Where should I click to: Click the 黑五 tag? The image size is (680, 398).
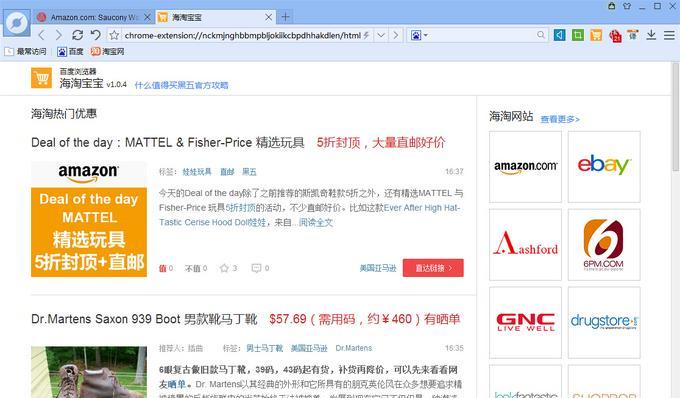click(x=249, y=172)
